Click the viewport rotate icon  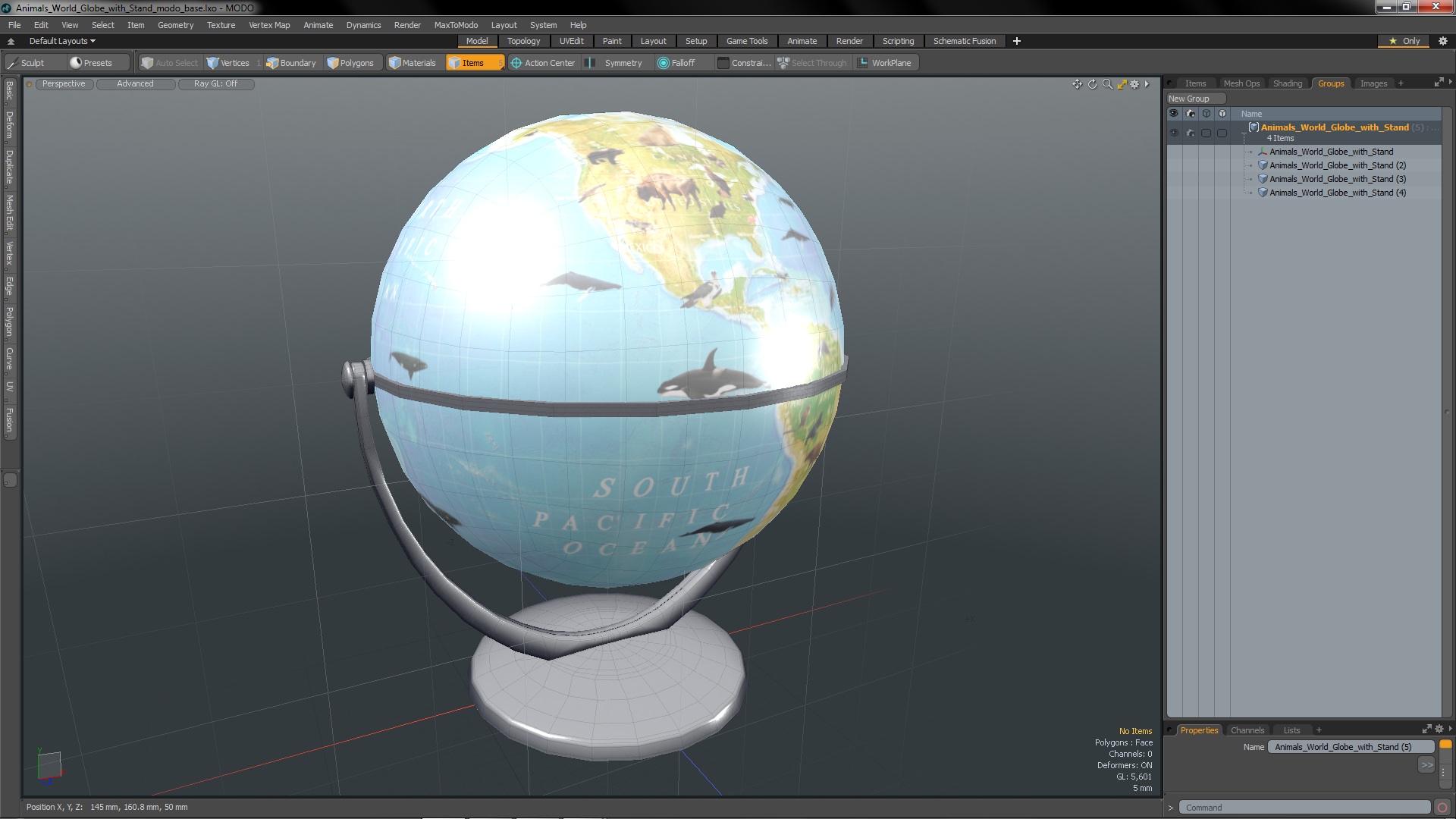coord(1092,84)
